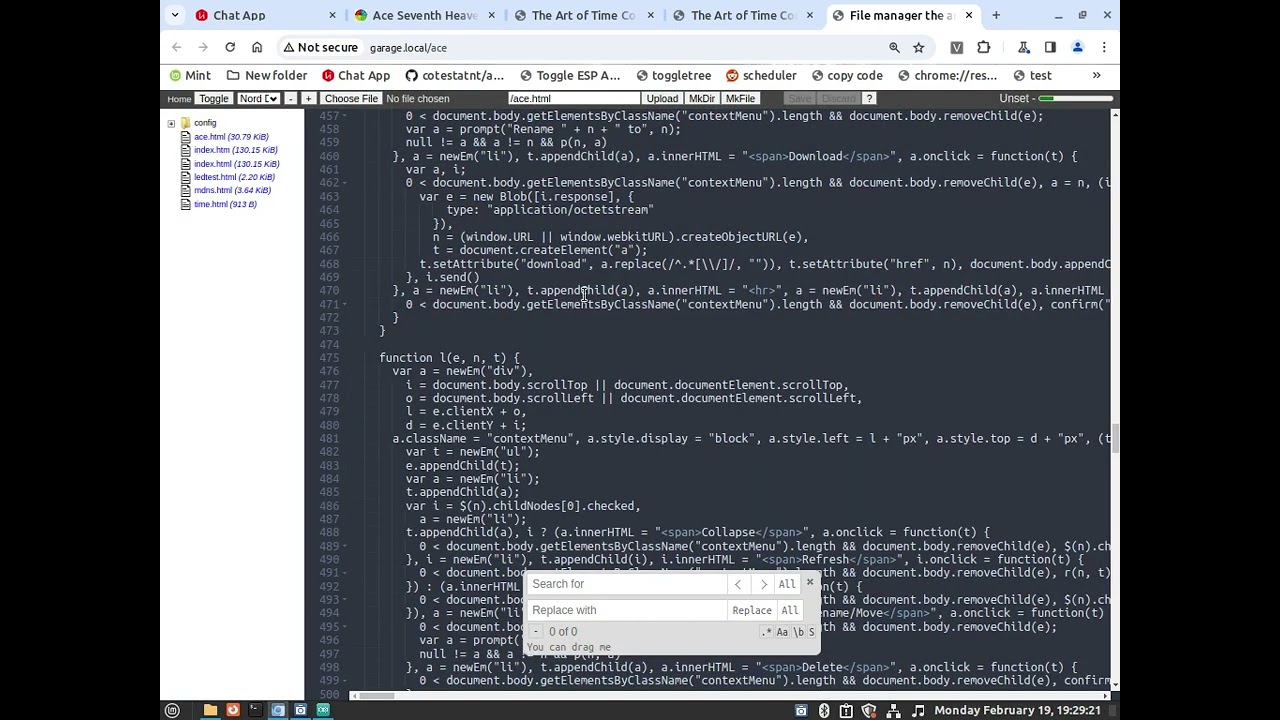1280x720 pixels.
Task: Toggle case sensitive search option (Aa)
Action: click(782, 632)
